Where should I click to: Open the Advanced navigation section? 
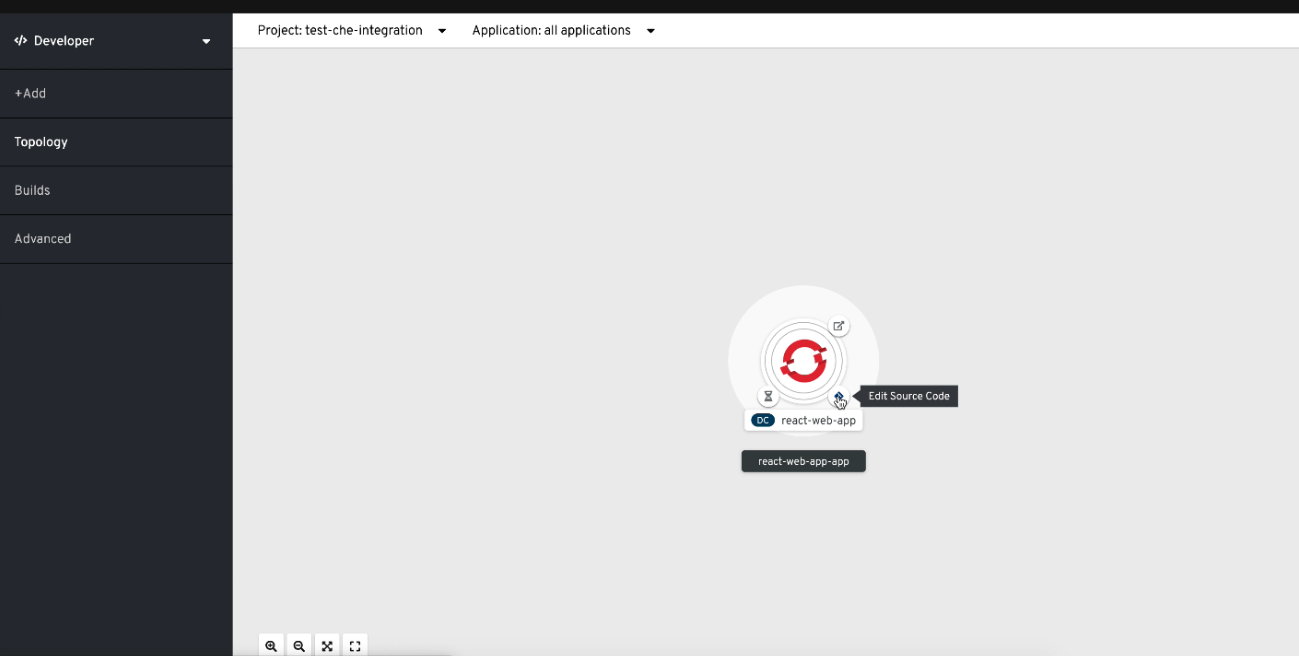pos(43,238)
